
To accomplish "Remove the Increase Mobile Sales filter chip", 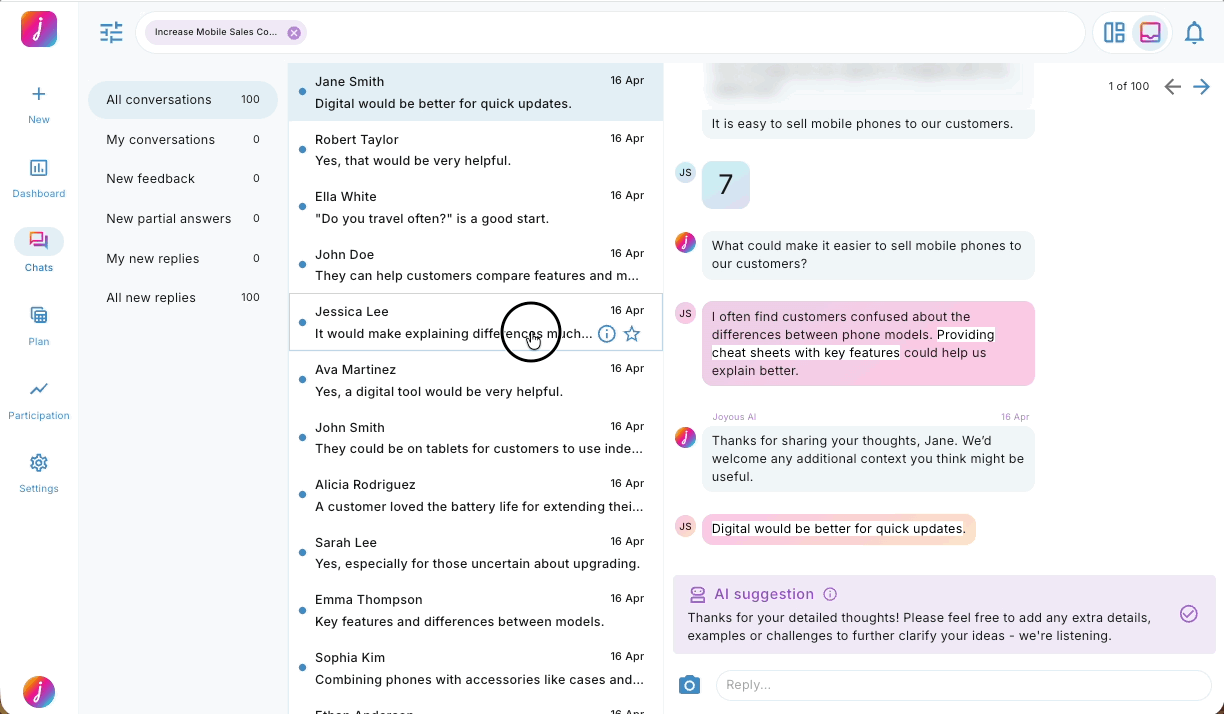I will pos(294,32).
